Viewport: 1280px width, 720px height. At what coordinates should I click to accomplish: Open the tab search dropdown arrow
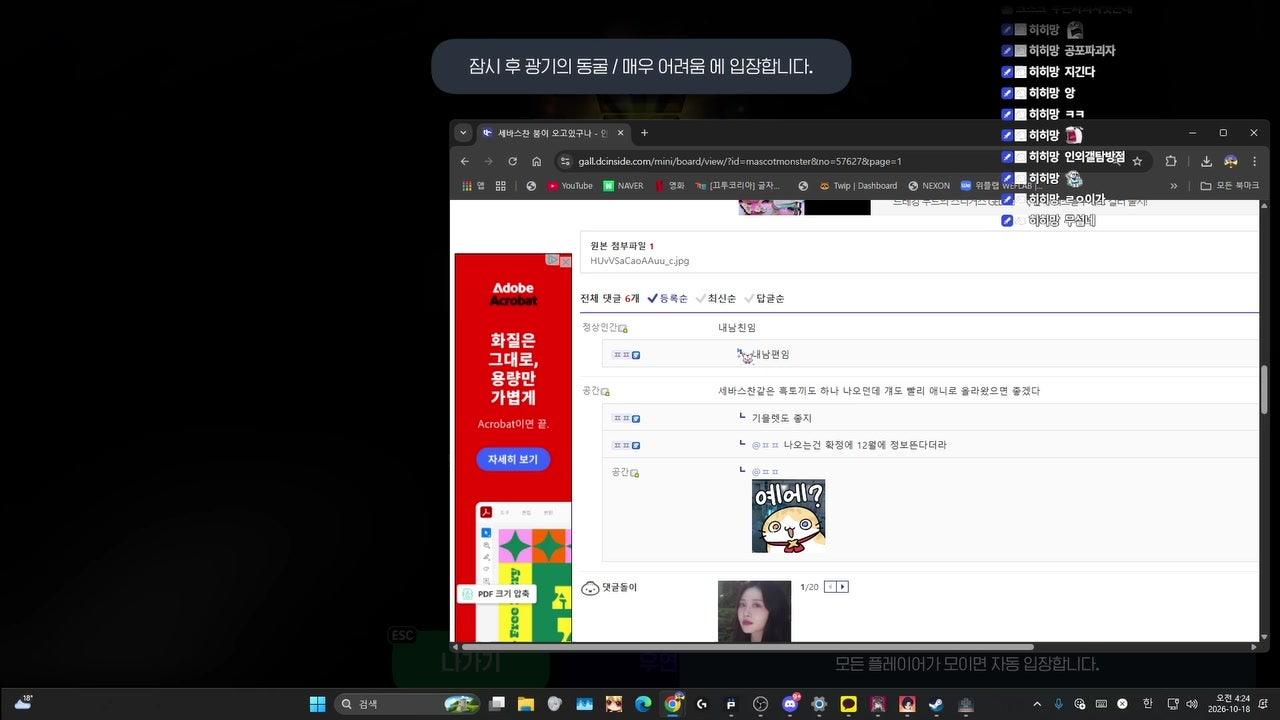(463, 133)
